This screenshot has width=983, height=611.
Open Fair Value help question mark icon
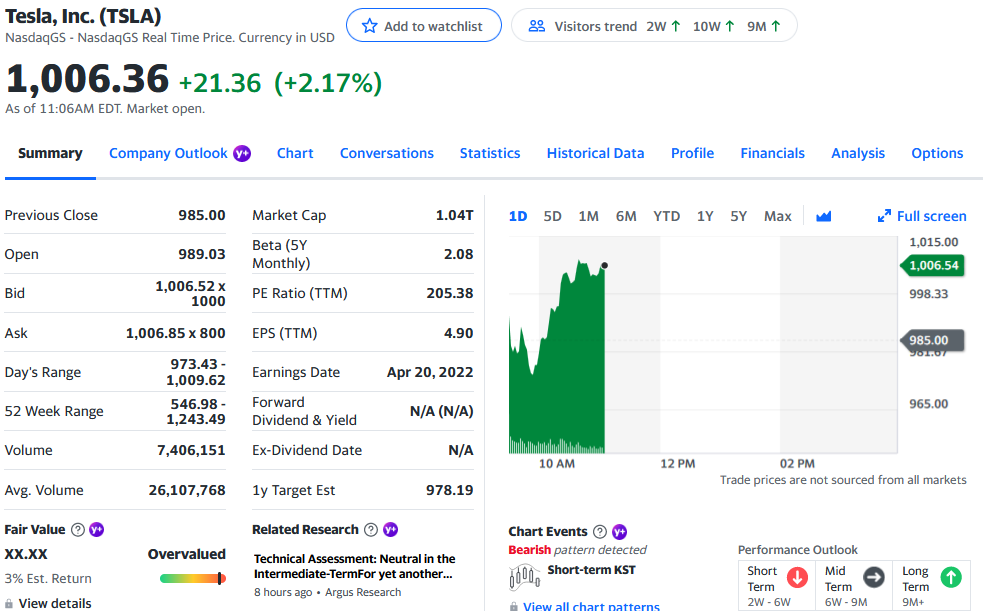point(78,530)
